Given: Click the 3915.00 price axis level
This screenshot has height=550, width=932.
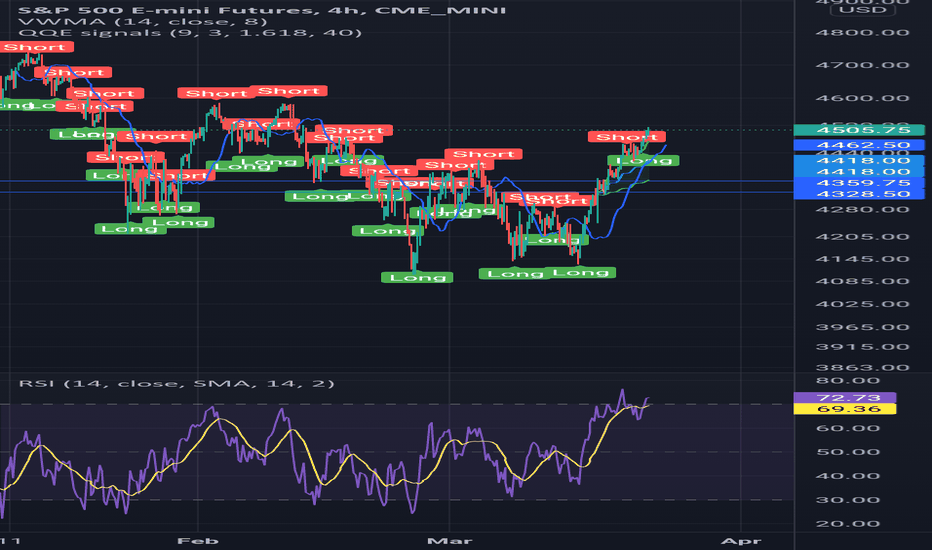Looking at the screenshot, I should (x=862, y=347).
